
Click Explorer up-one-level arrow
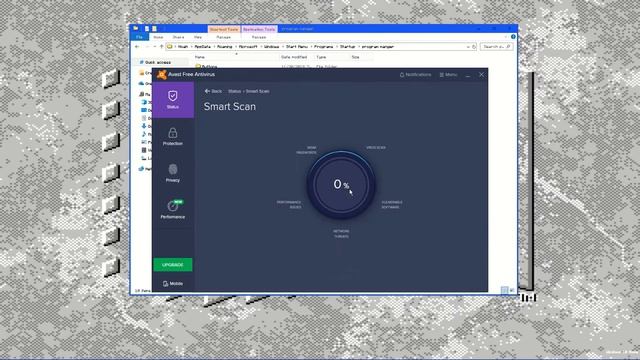[162, 47]
